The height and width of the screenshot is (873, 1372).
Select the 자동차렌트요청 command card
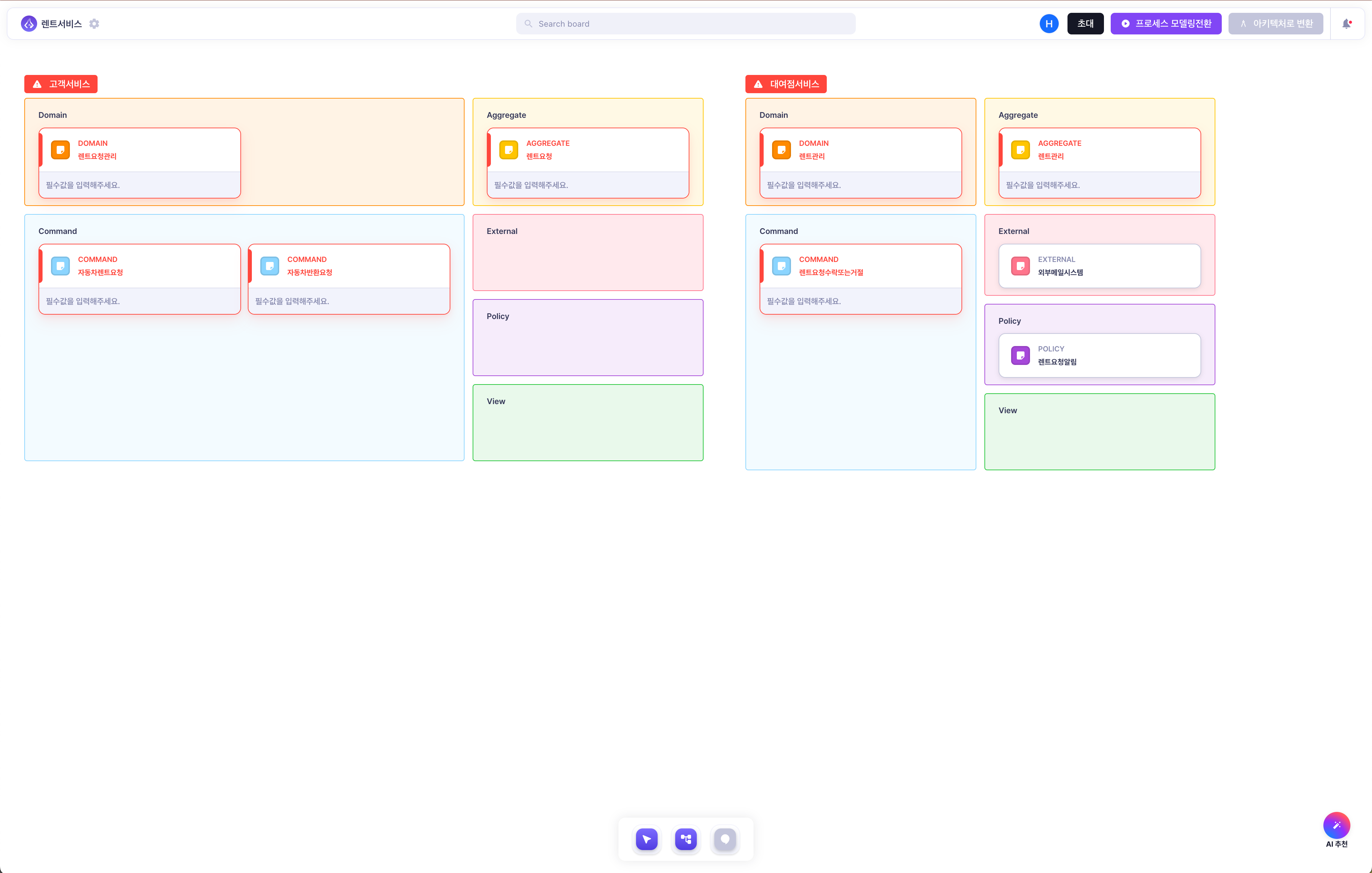(x=139, y=279)
